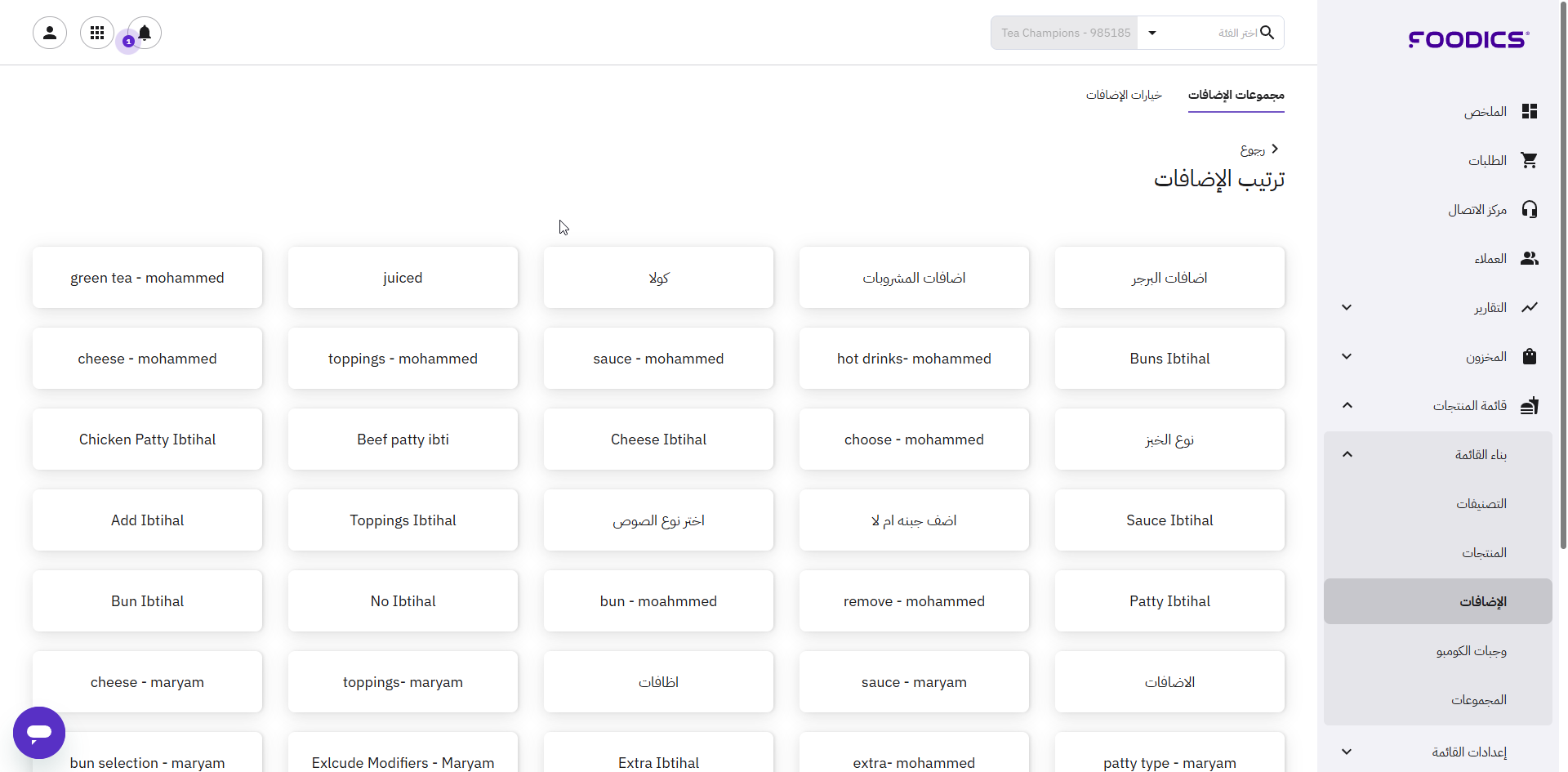Image resolution: width=1568 pixels, height=772 pixels.
Task: Click the dashboard summary icon in sidebar
Action: click(x=1529, y=111)
